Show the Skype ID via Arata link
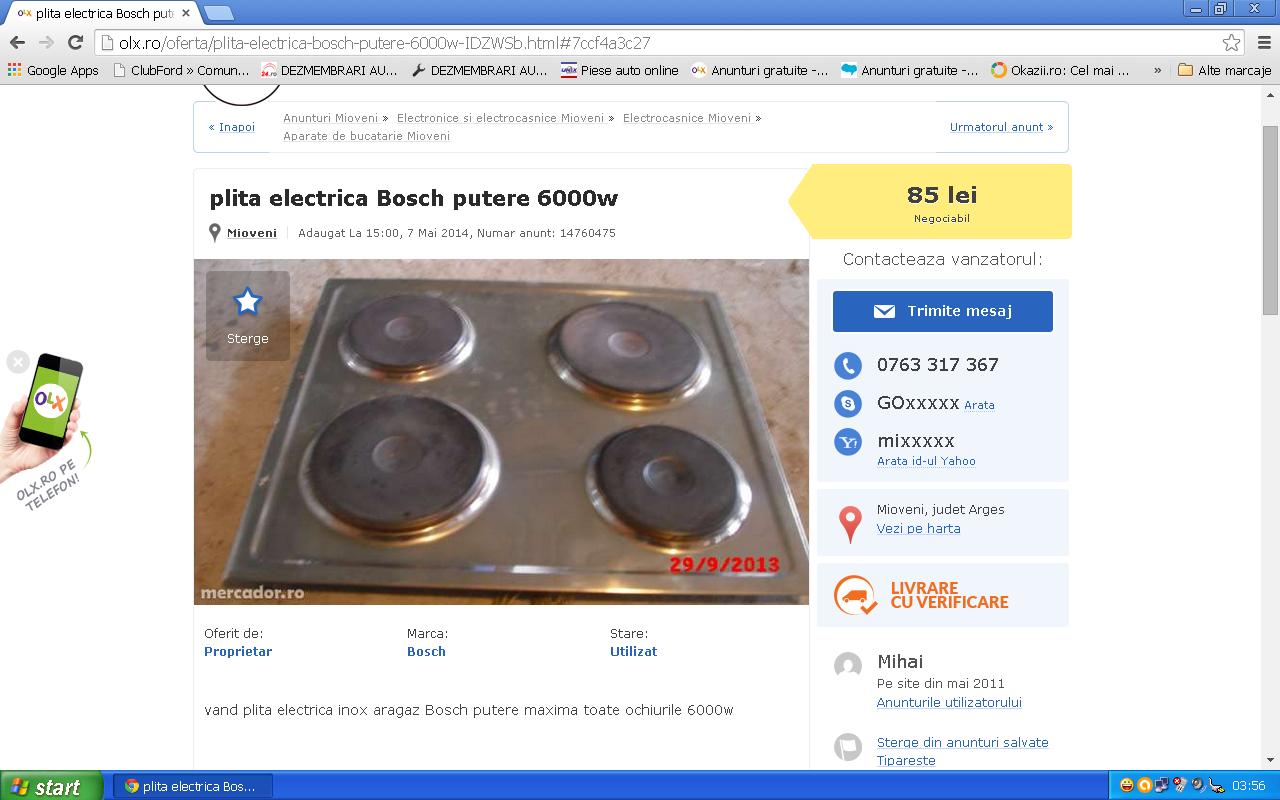The height and width of the screenshot is (800, 1280). pos(979,405)
